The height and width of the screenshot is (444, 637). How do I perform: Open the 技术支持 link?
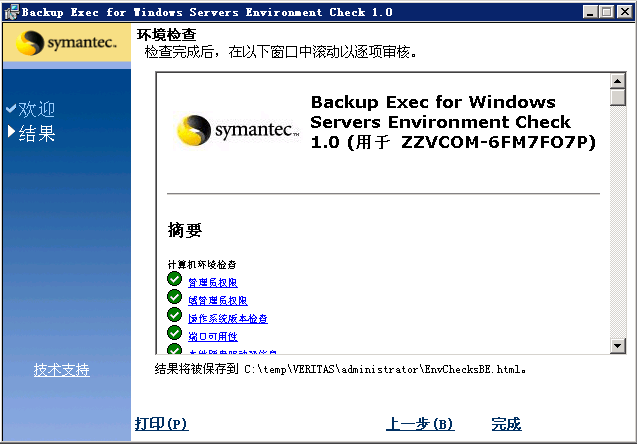62,370
